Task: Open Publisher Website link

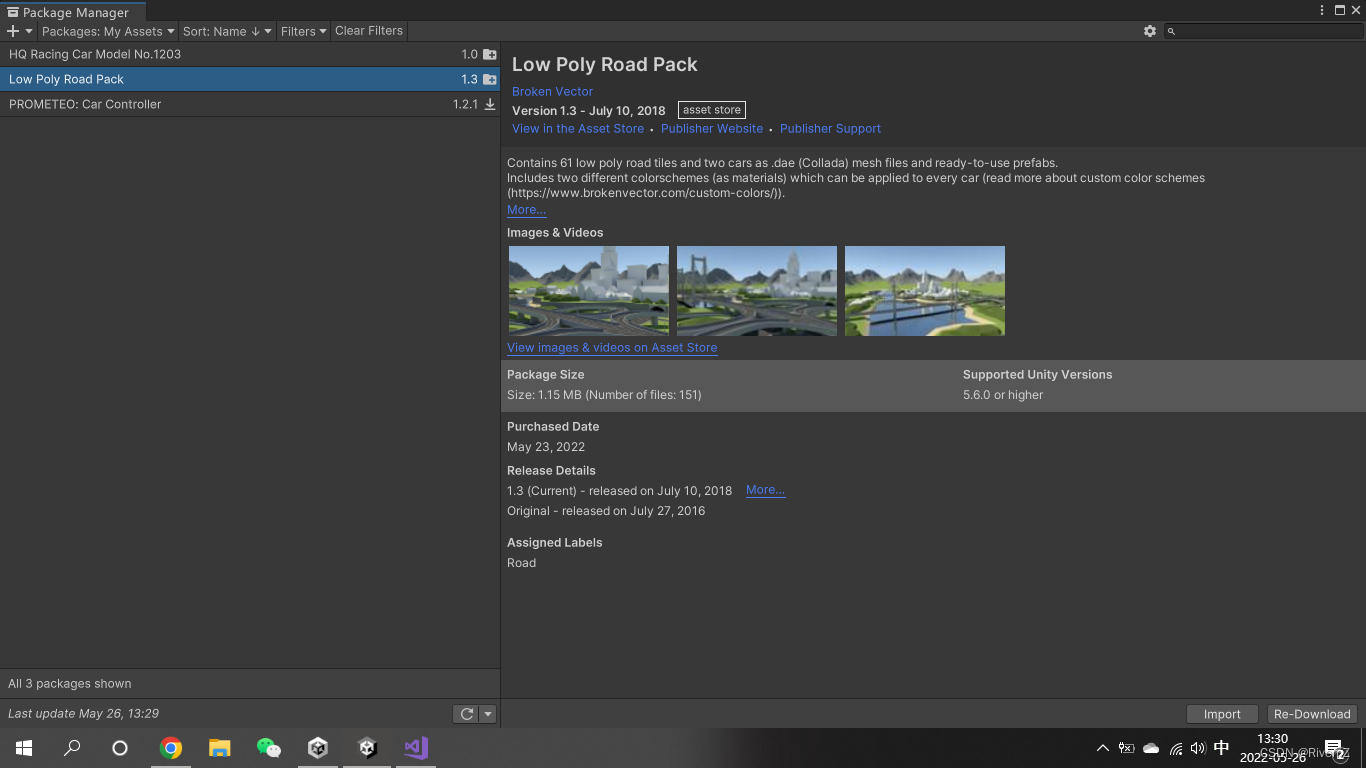Action: pyautogui.click(x=712, y=128)
